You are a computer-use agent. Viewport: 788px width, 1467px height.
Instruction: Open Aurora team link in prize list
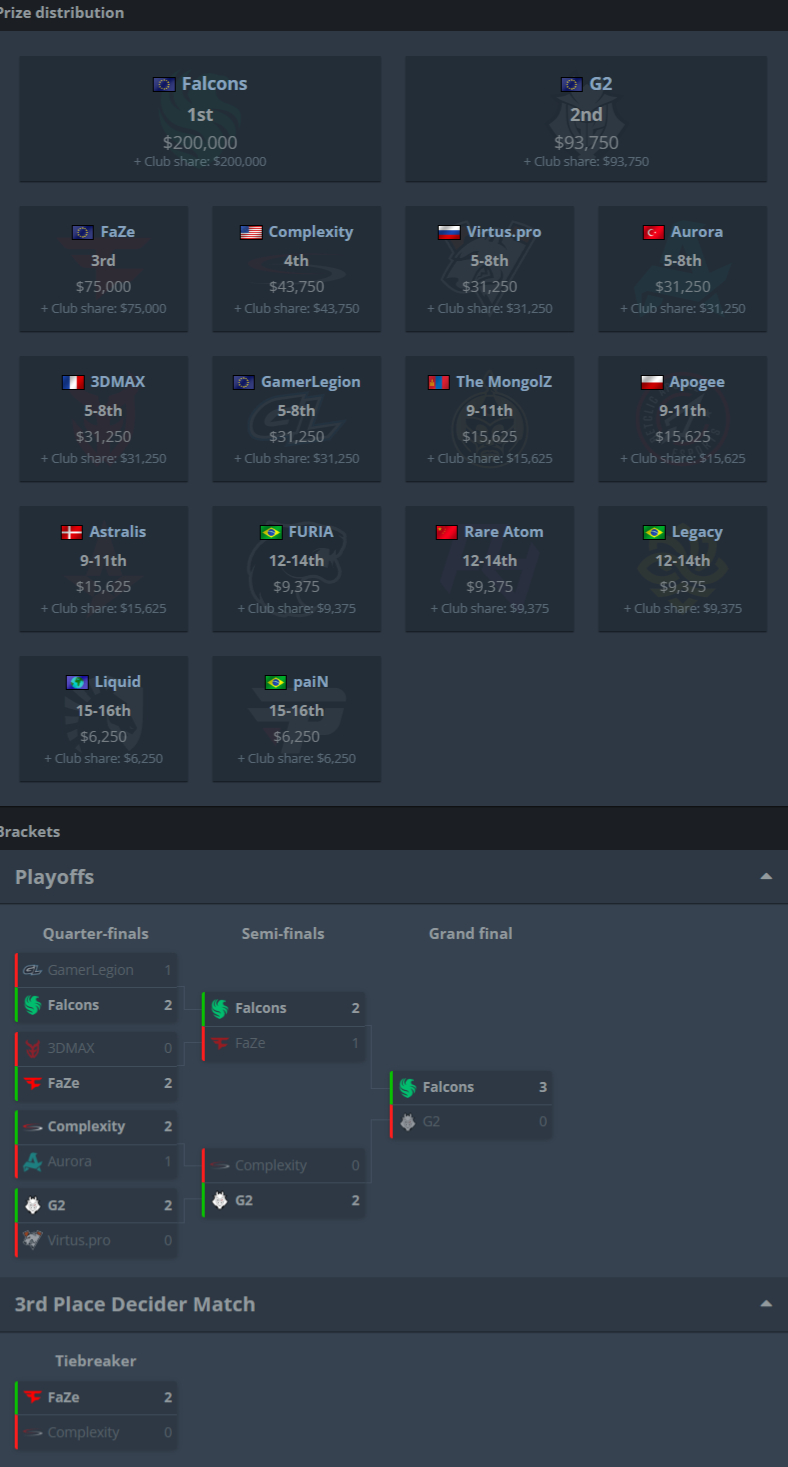coord(697,232)
